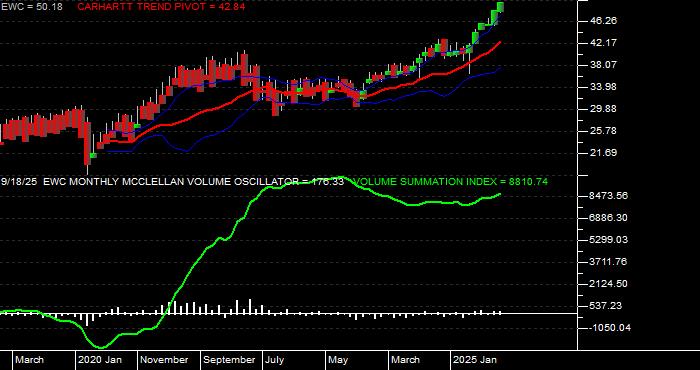Select the 2020 Jan timeline marker
Screen dimensions: 700x370
pos(100,360)
